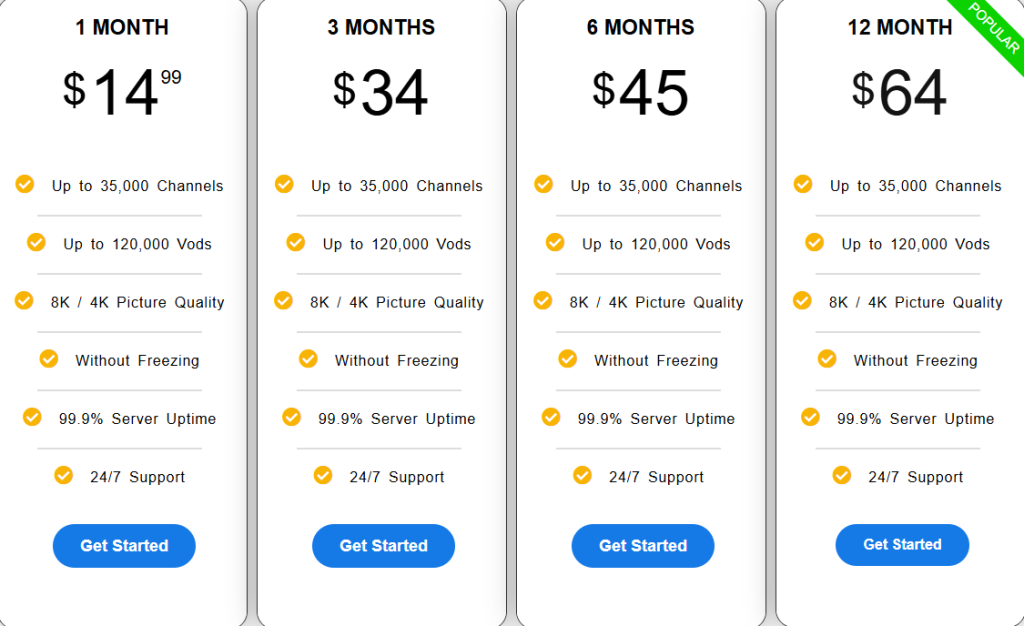Click Get Started under the 12 Month plan

coord(901,545)
